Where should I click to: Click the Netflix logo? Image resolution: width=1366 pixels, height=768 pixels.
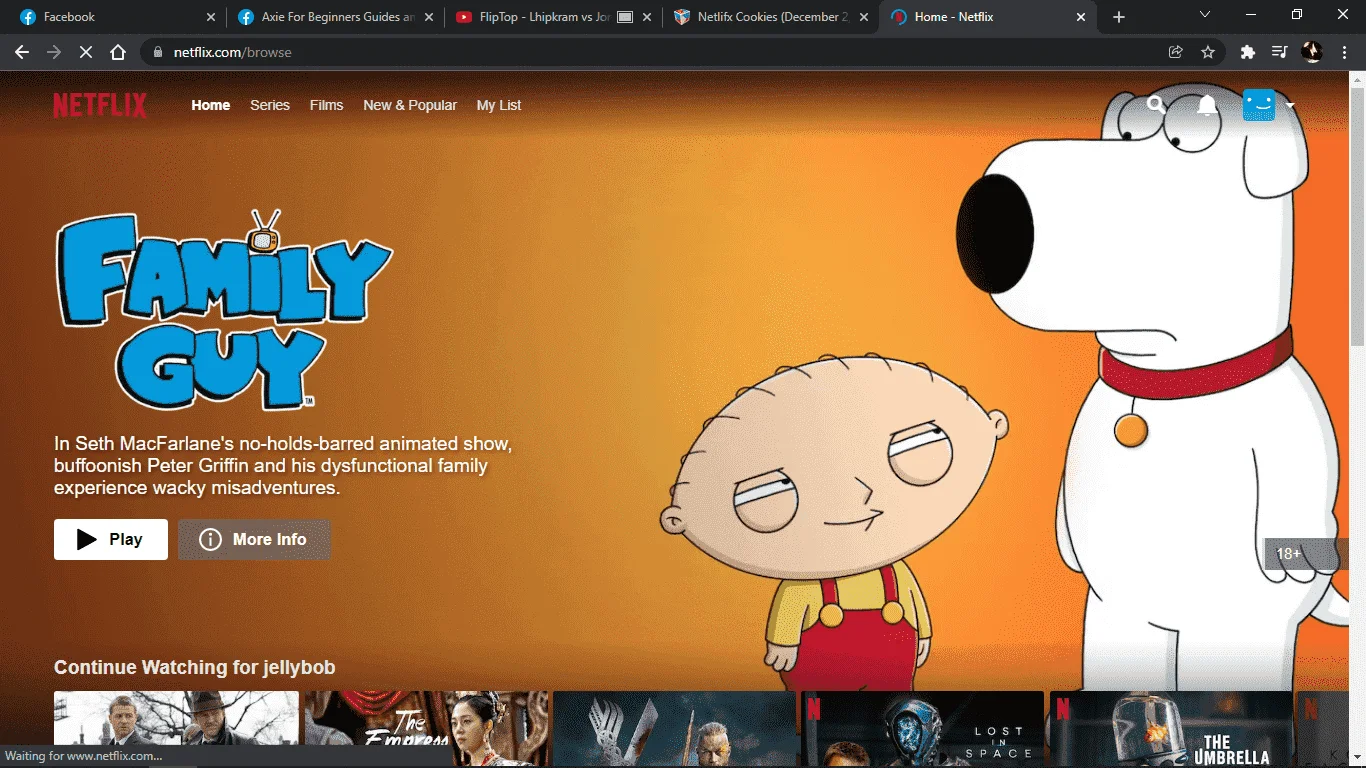[100, 105]
